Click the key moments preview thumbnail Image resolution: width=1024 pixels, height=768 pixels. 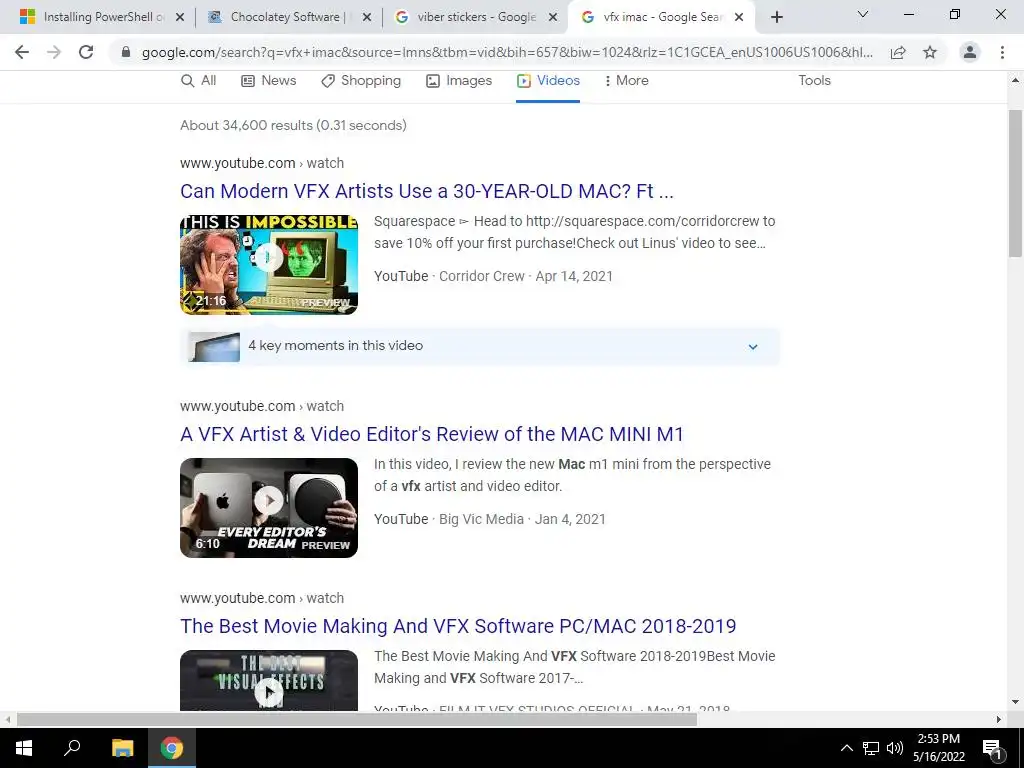214,346
